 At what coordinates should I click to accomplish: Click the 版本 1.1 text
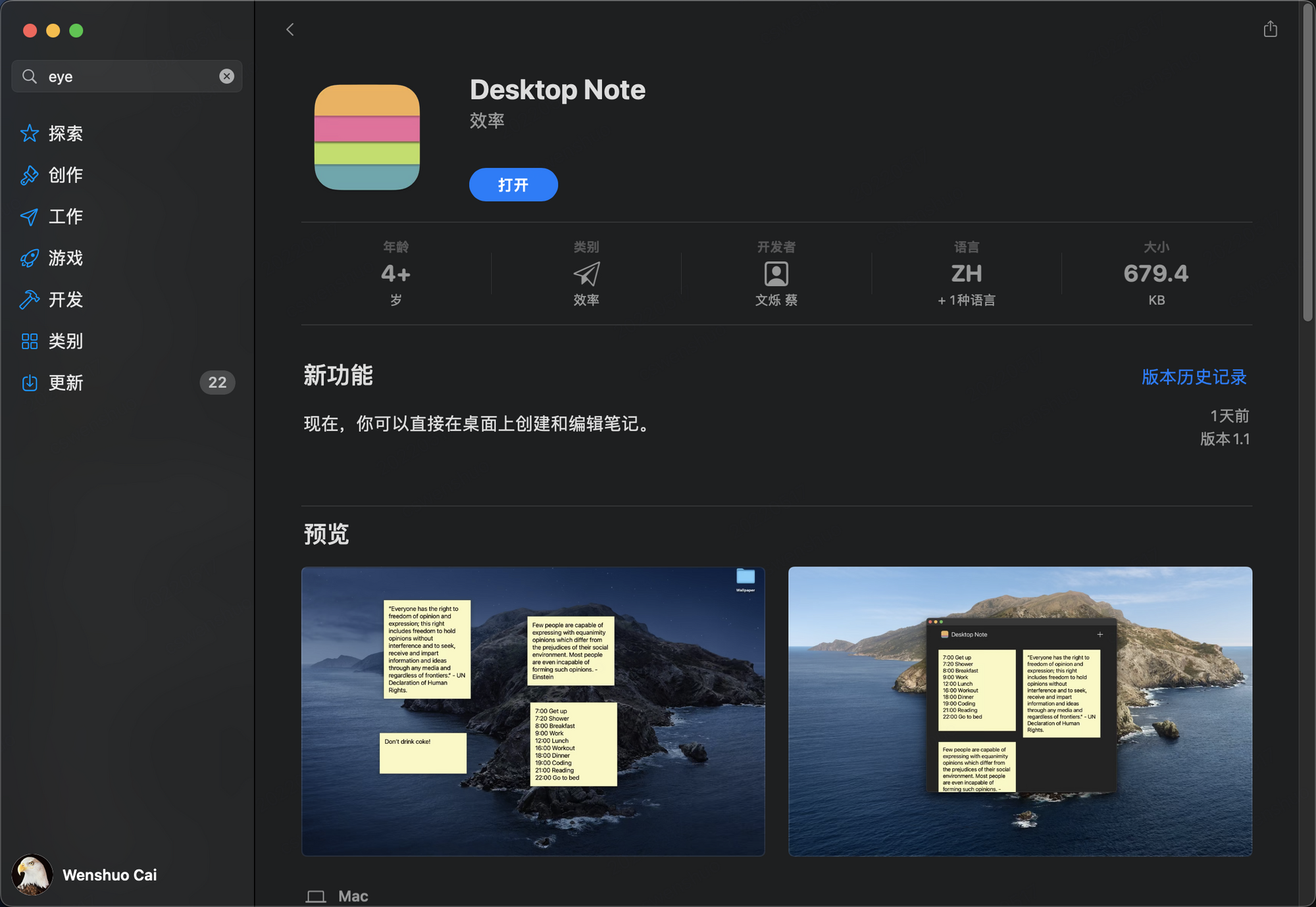pyautogui.click(x=1225, y=439)
